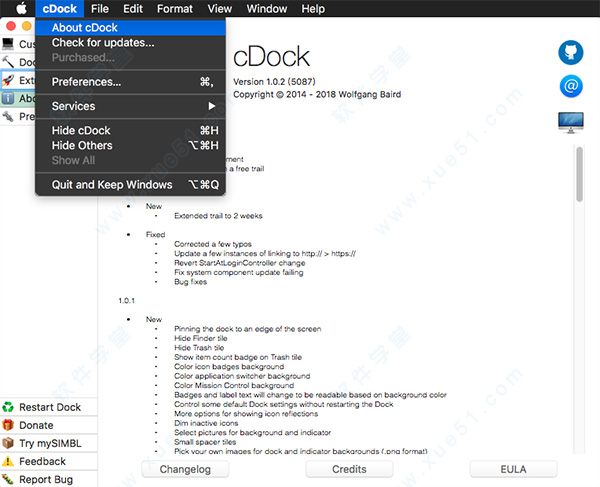Select About cDock menu entry
The image size is (600, 487).
point(130,28)
